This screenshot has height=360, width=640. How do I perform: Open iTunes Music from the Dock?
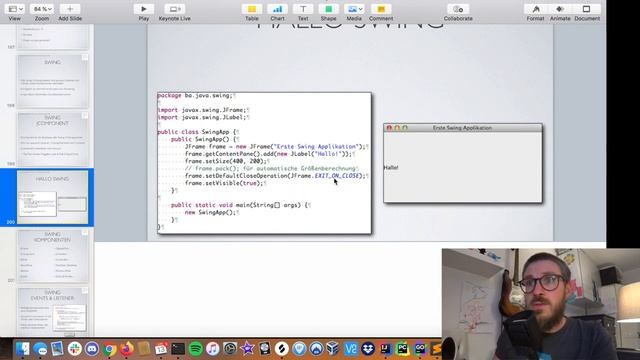click(213, 349)
